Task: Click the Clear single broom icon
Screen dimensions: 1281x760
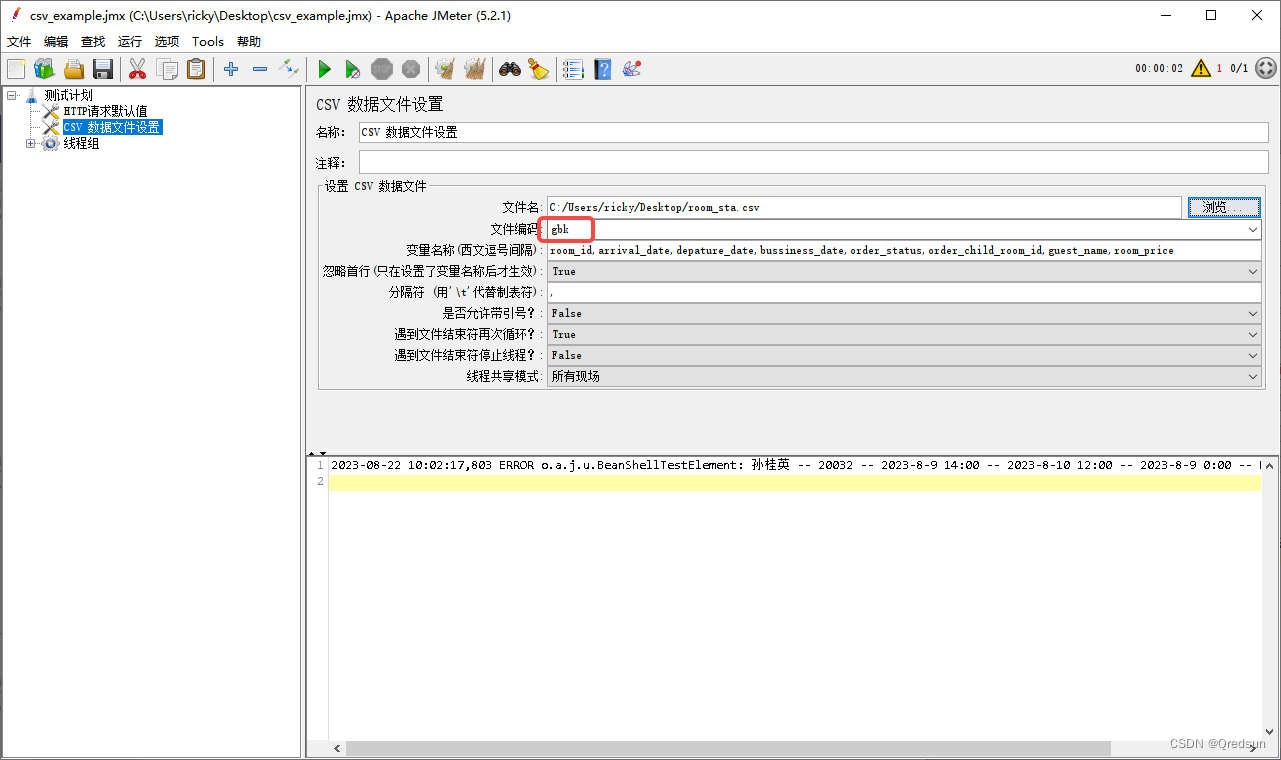Action: coord(445,69)
